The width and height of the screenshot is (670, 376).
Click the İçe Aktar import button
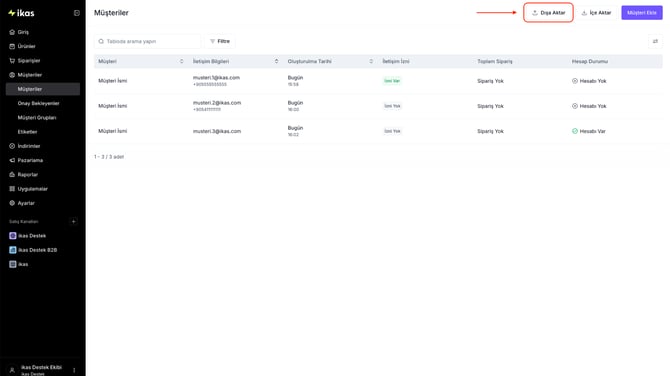(596, 13)
